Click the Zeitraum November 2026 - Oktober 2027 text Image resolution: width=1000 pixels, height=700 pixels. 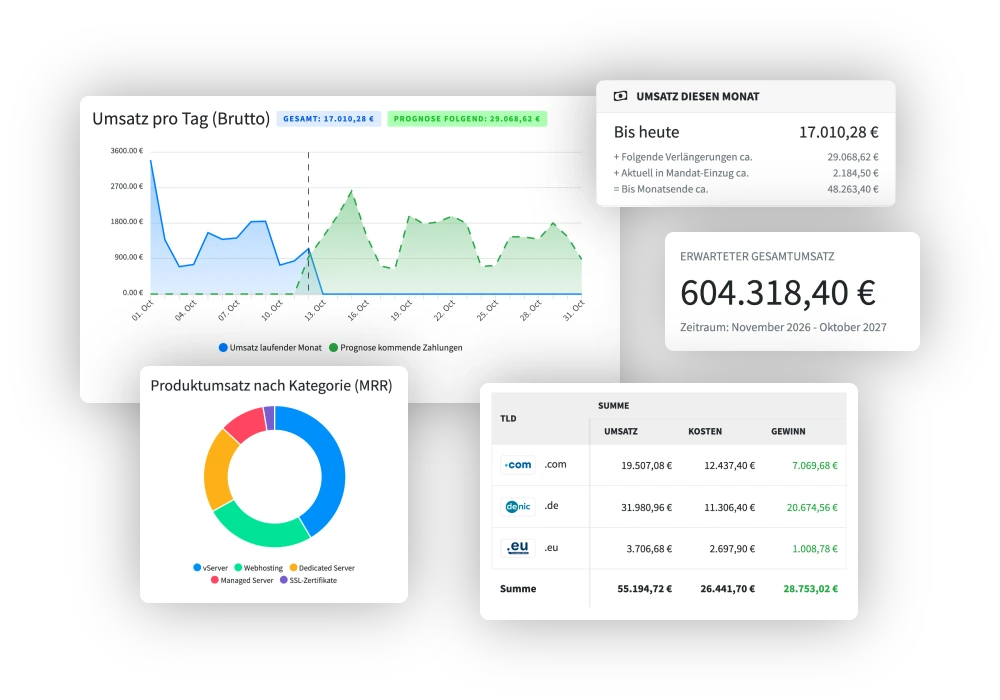(x=783, y=327)
